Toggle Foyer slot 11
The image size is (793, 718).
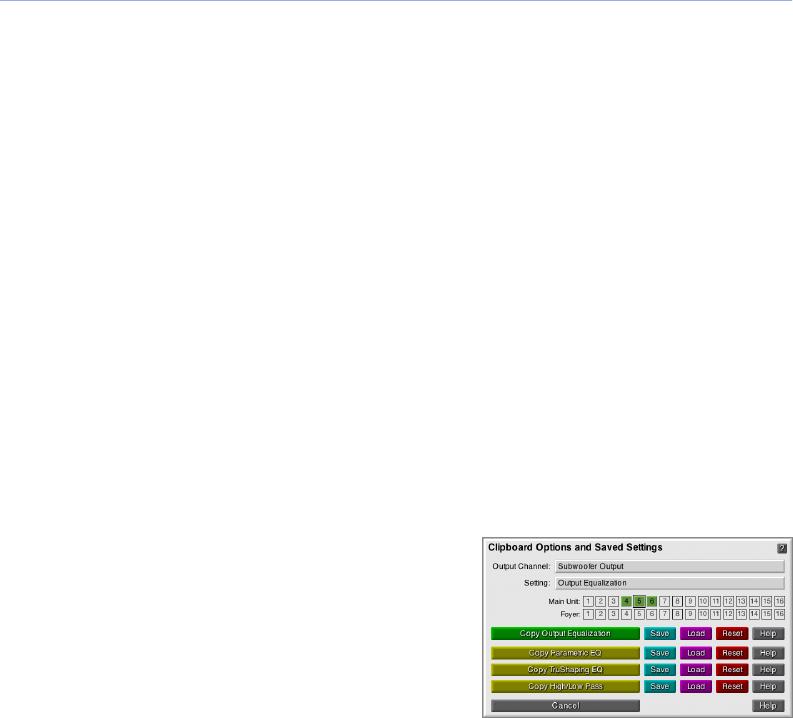[716, 614]
